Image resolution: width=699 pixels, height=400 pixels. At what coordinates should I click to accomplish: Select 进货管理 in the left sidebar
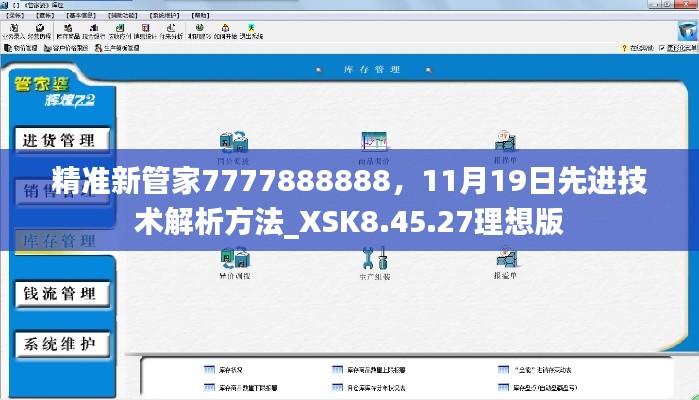coord(62,140)
